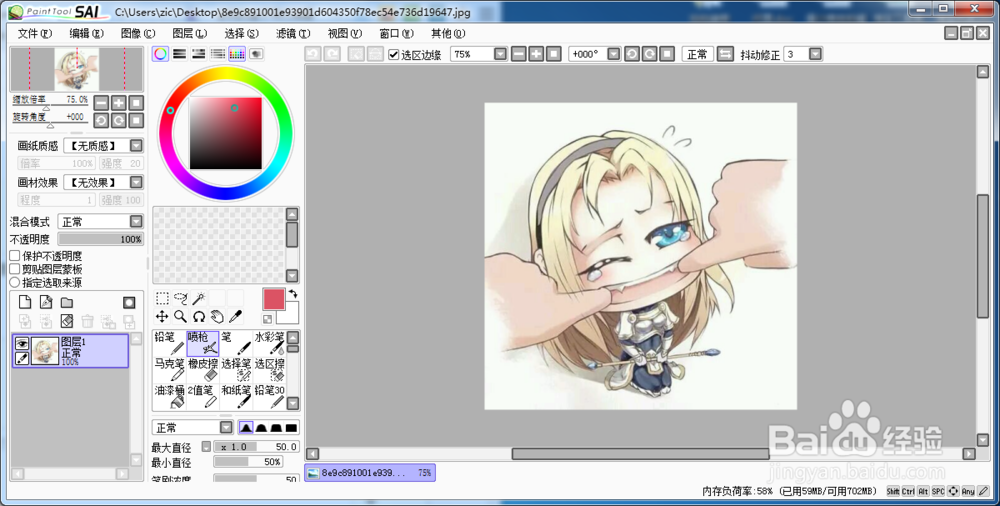Viewport: 1000px width, 506px height.
Task: Select the 笔 pen brush
Action: 236,343
